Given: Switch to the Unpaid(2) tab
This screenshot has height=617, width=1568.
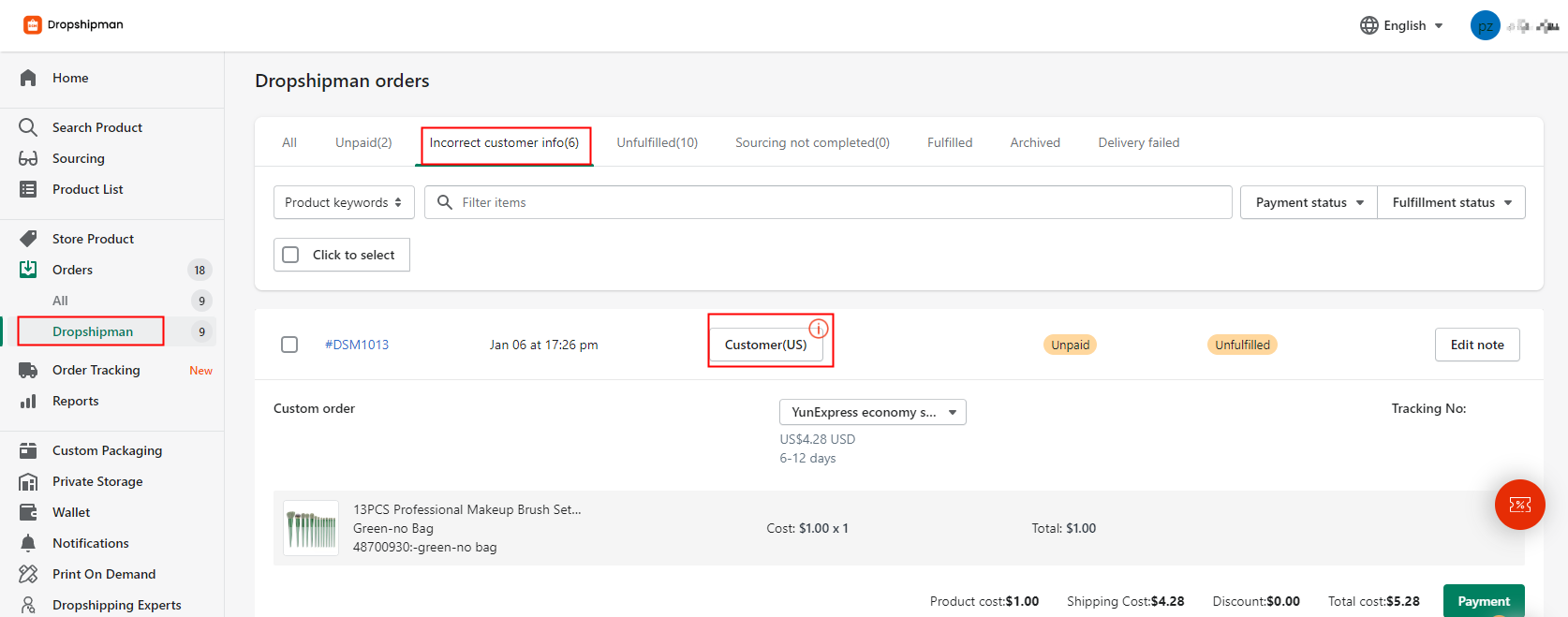Looking at the screenshot, I should click(x=363, y=142).
